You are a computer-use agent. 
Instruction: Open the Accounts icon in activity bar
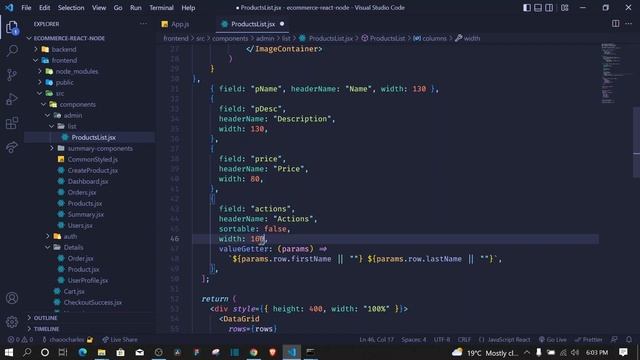click(x=12, y=298)
